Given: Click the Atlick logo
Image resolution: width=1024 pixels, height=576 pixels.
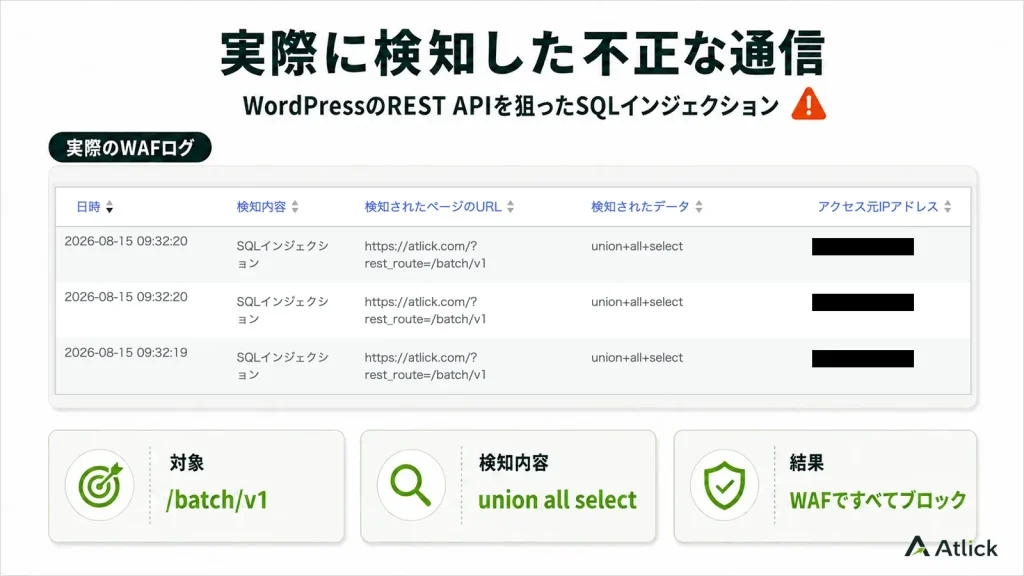Looking at the screenshot, I should click(x=951, y=547).
